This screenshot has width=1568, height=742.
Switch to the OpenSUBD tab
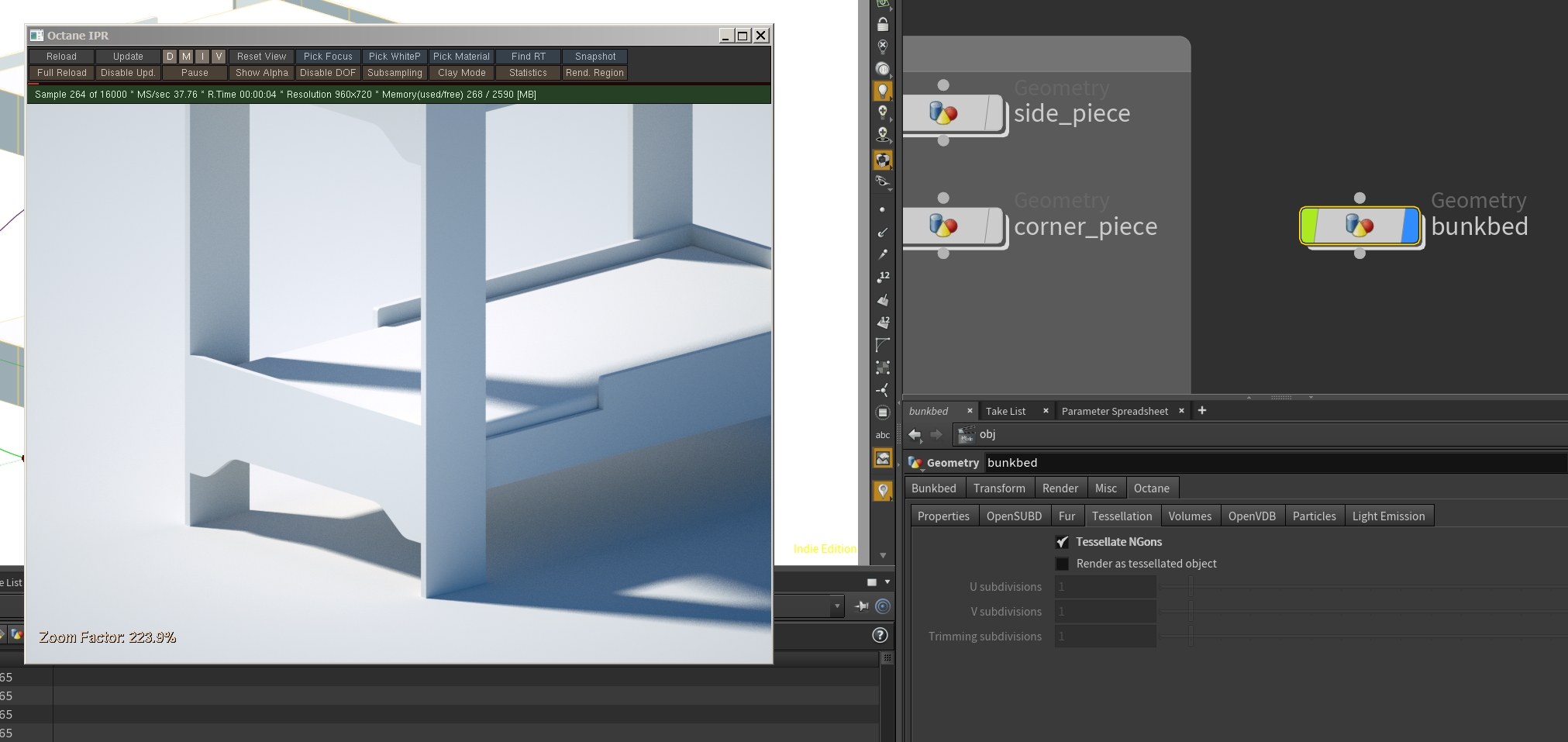pyautogui.click(x=1013, y=516)
